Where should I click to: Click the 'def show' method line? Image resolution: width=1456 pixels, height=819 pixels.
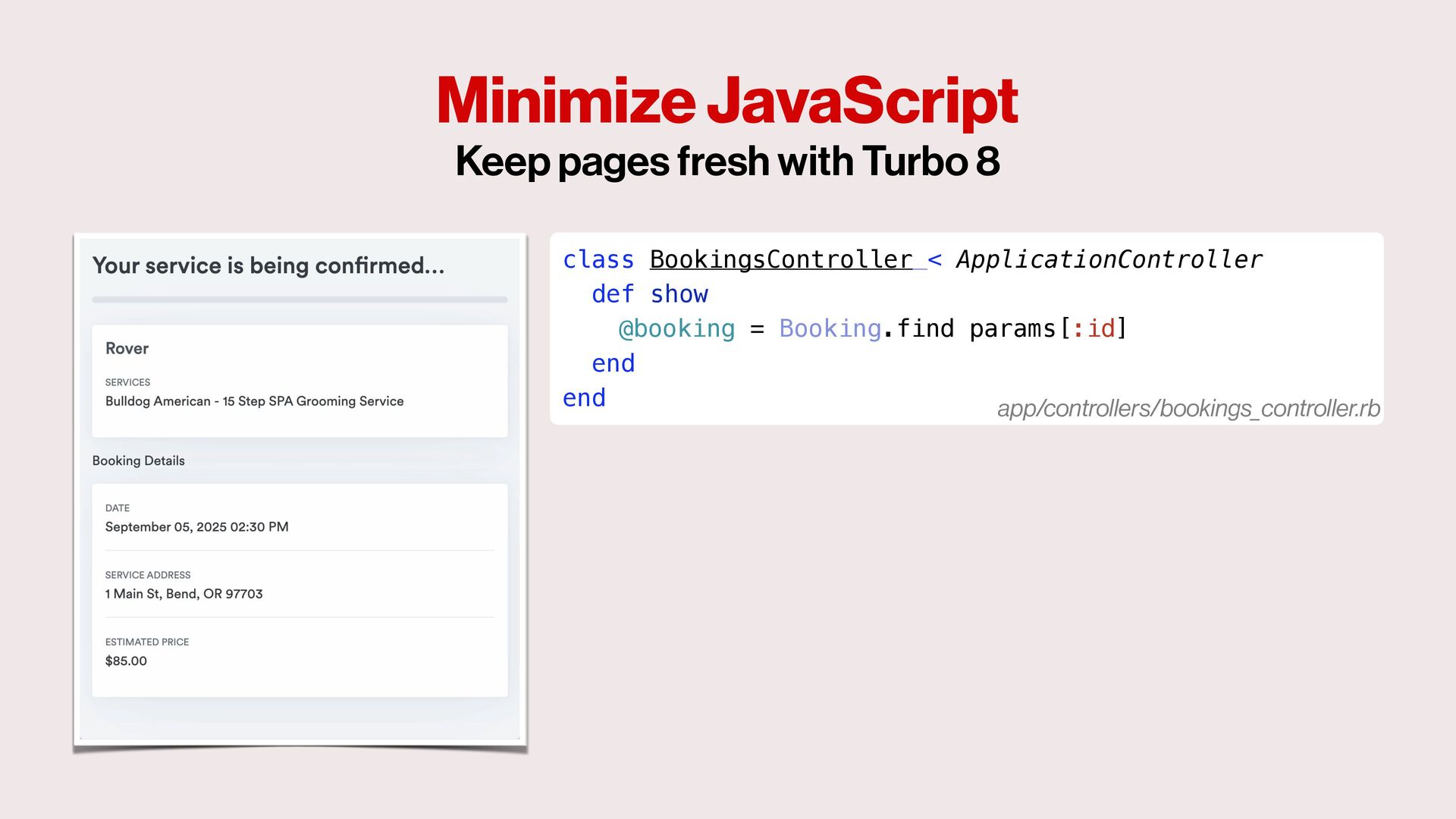pyautogui.click(x=649, y=294)
